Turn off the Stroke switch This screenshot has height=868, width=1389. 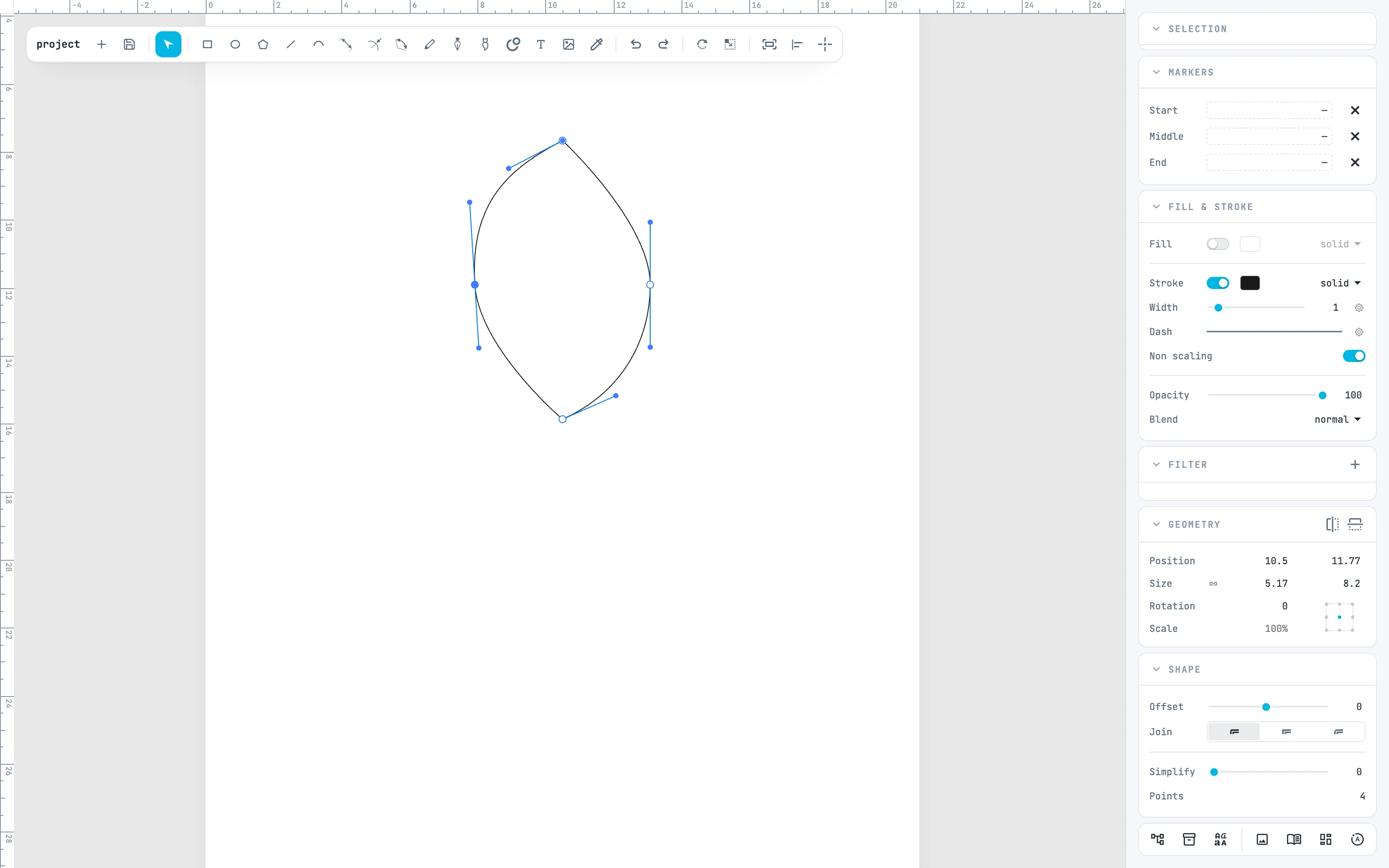click(1218, 283)
